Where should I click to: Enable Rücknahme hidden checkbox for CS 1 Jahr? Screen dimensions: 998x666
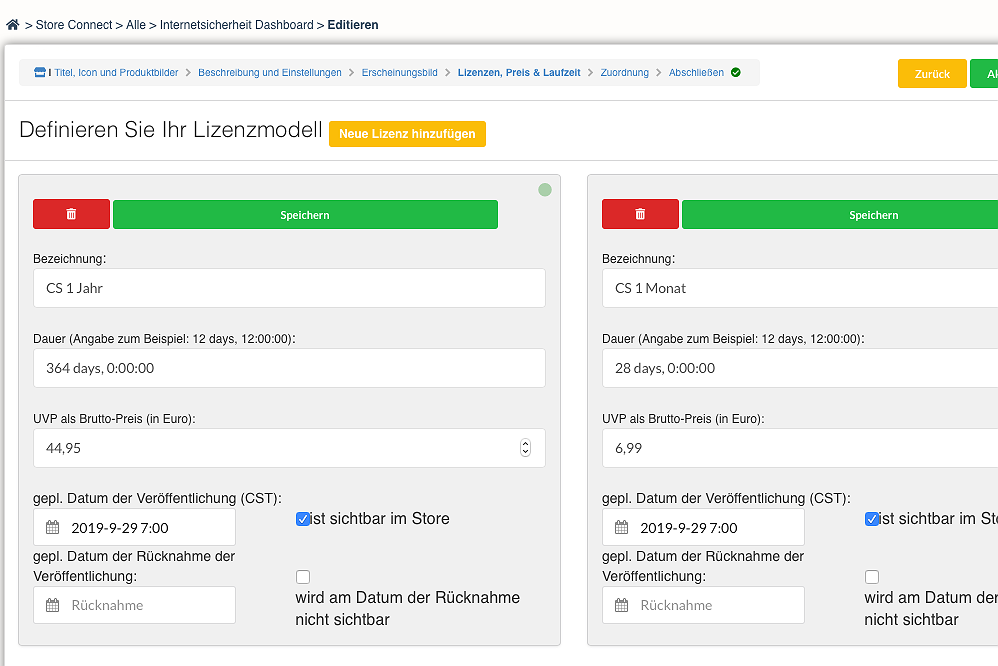(x=303, y=577)
